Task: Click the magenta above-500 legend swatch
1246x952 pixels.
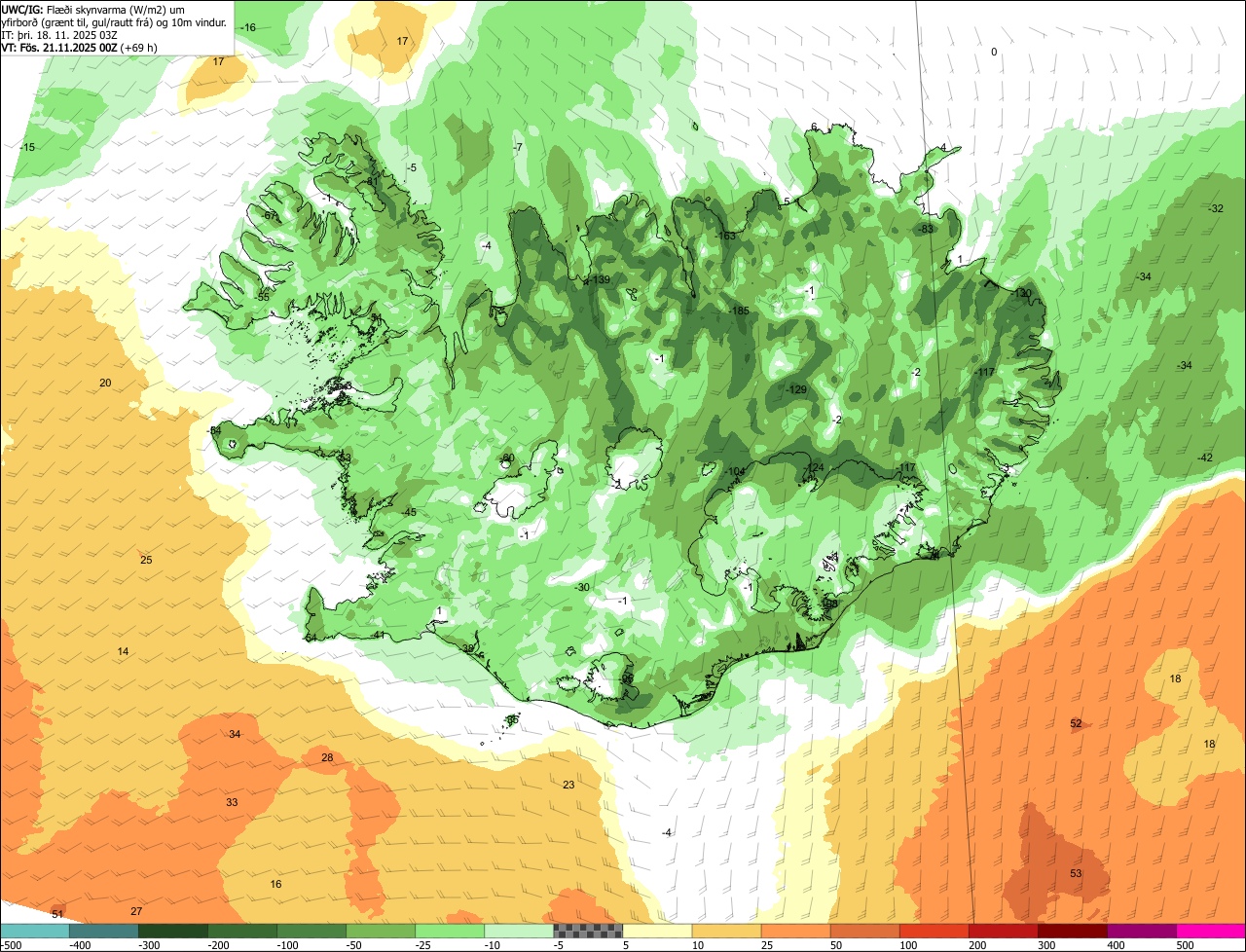Action: pos(1211,931)
